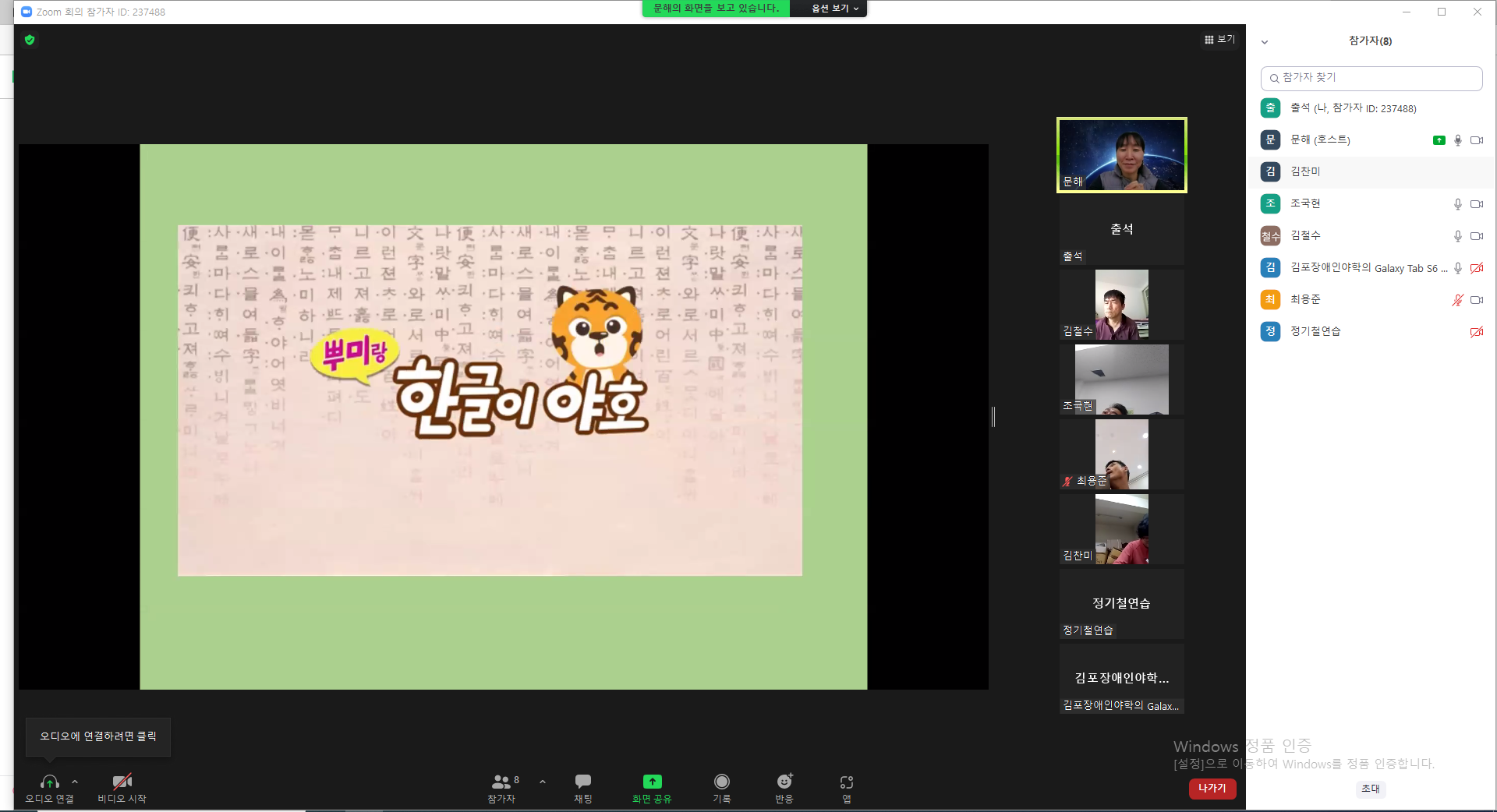Screen dimensions: 1497x812
Task: Click Galaxy Tab participant's disabled camera icon
Action: click(x=1477, y=268)
